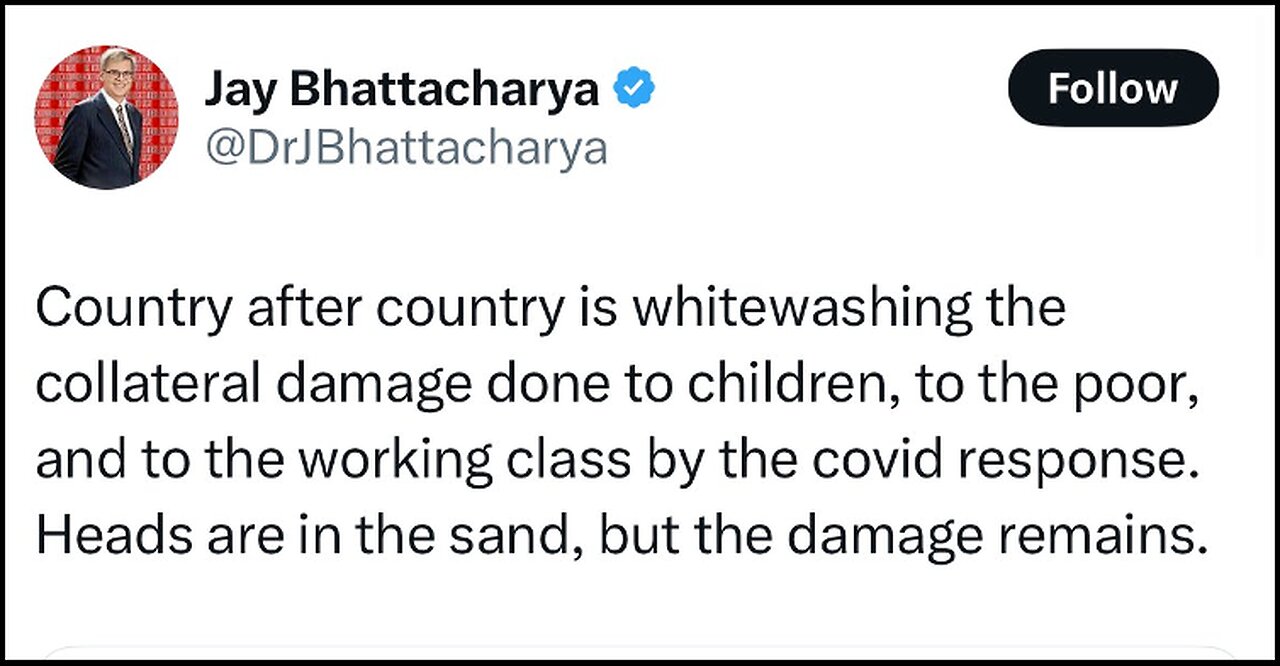Viewport: 1280px width, 666px height.
Task: Click the @DrJBhattacharya handle
Action: tap(406, 148)
